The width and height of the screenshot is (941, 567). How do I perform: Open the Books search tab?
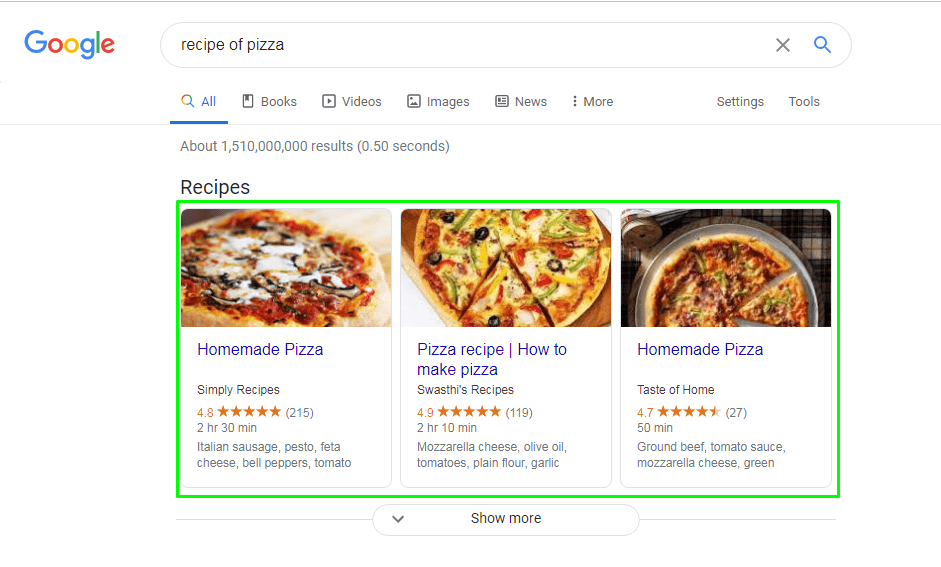point(269,101)
